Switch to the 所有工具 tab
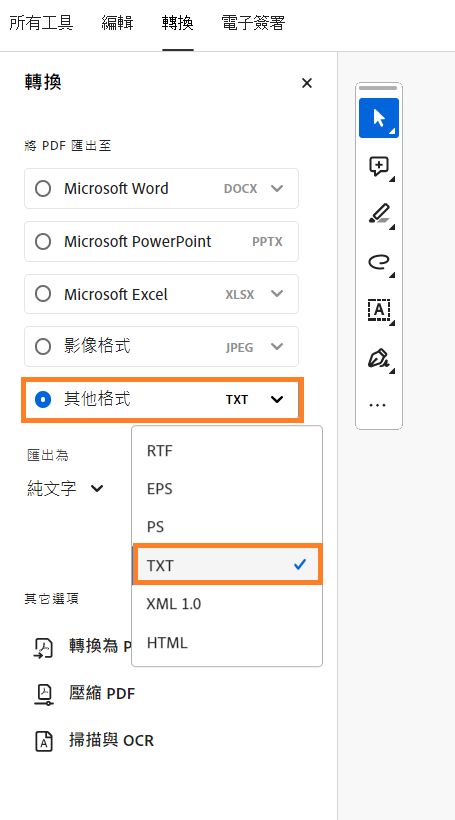 point(41,23)
